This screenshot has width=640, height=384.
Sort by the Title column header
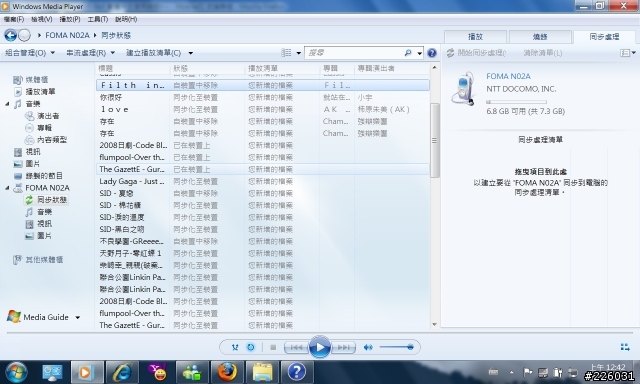[x=133, y=68]
